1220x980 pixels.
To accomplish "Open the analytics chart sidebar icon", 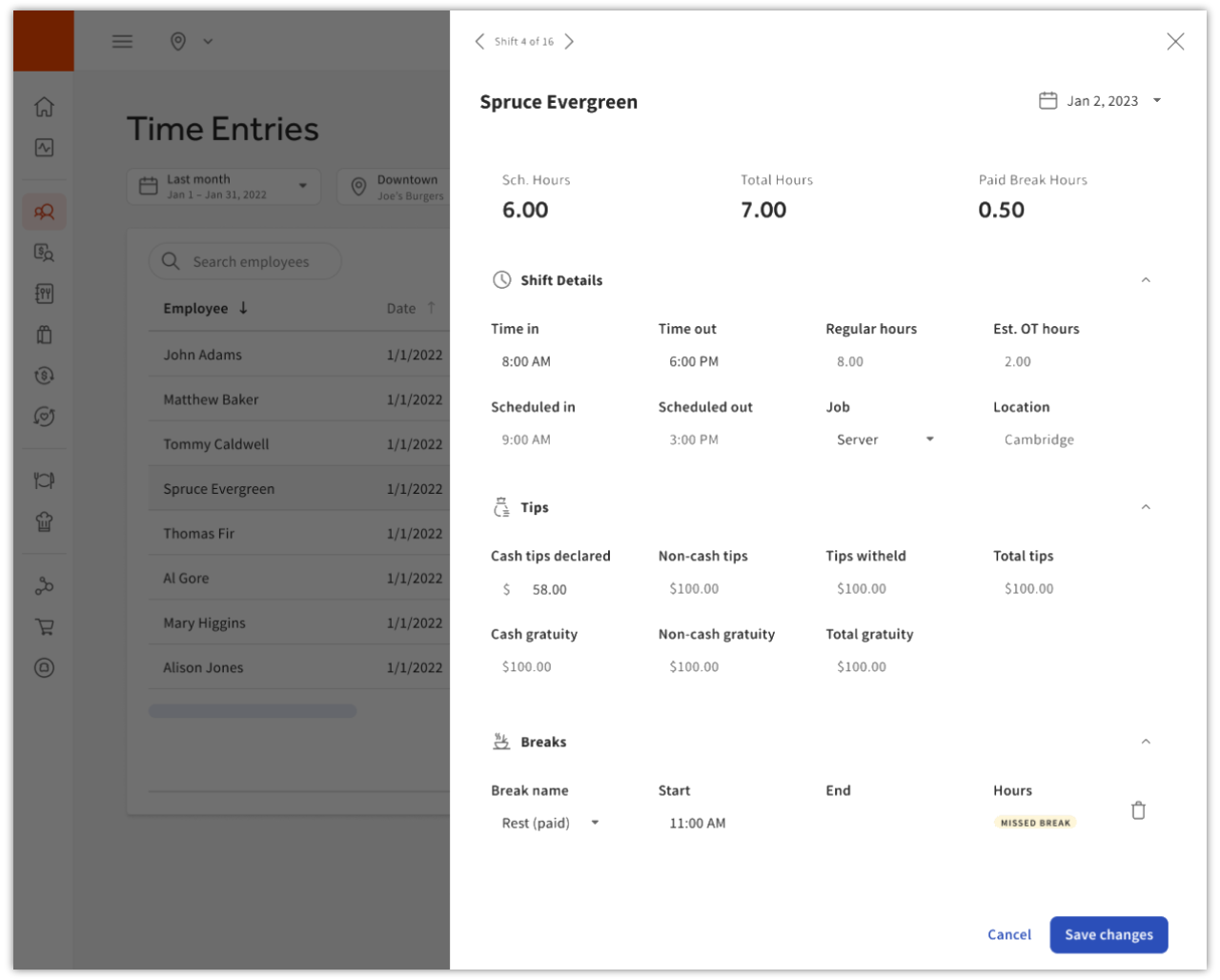I will (x=44, y=148).
